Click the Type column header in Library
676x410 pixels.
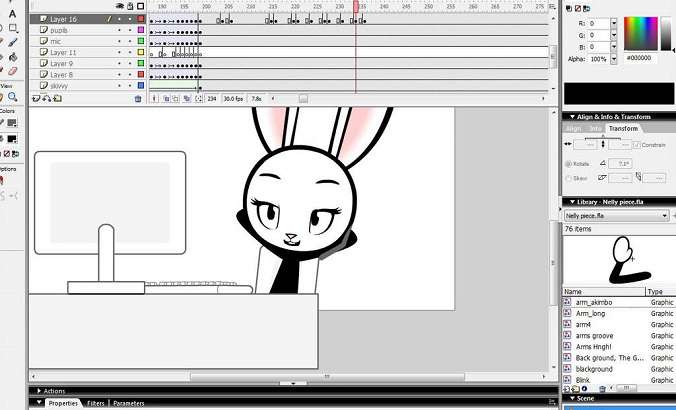pos(661,291)
